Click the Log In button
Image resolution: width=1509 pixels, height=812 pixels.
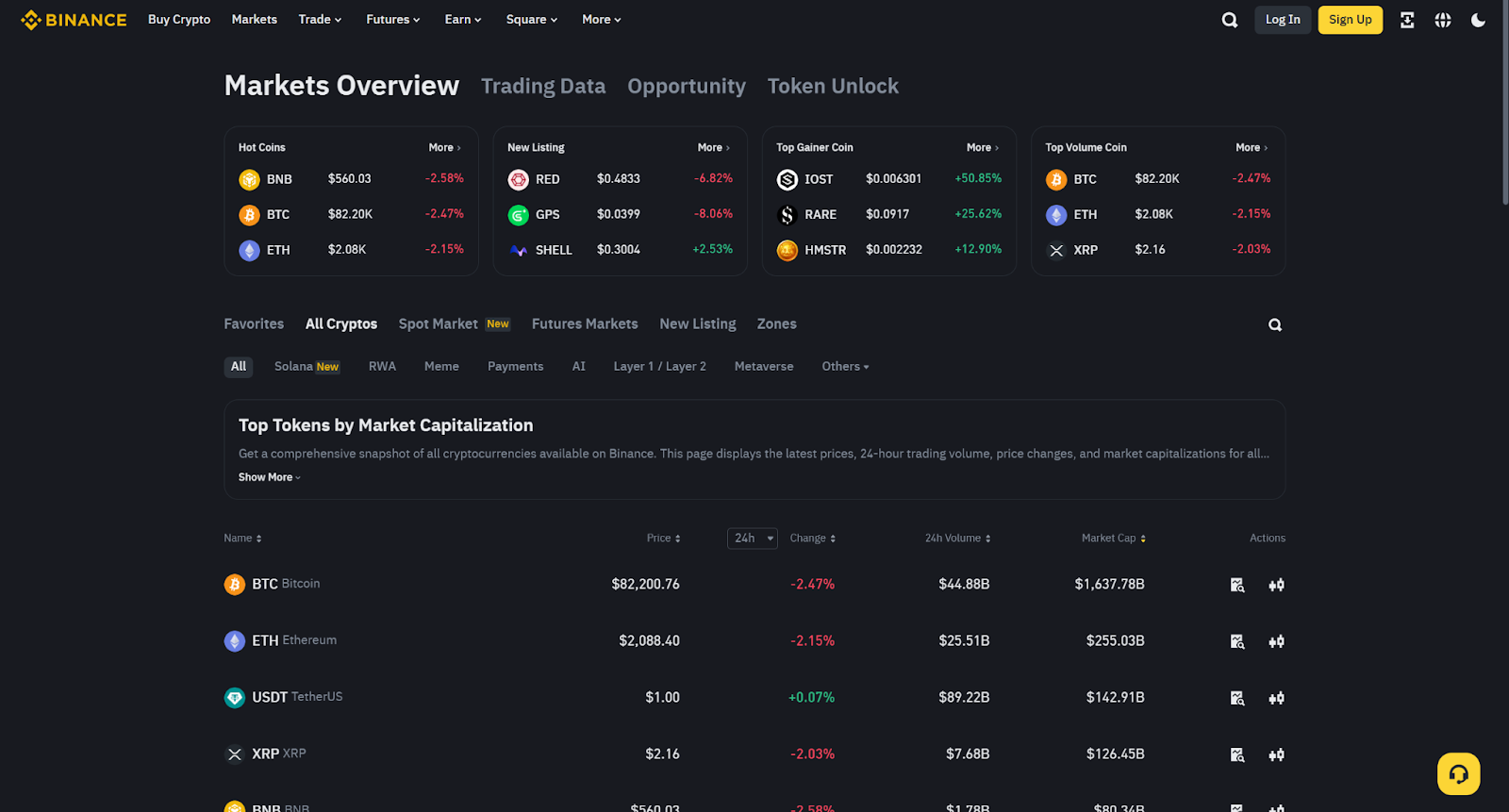tap(1283, 20)
